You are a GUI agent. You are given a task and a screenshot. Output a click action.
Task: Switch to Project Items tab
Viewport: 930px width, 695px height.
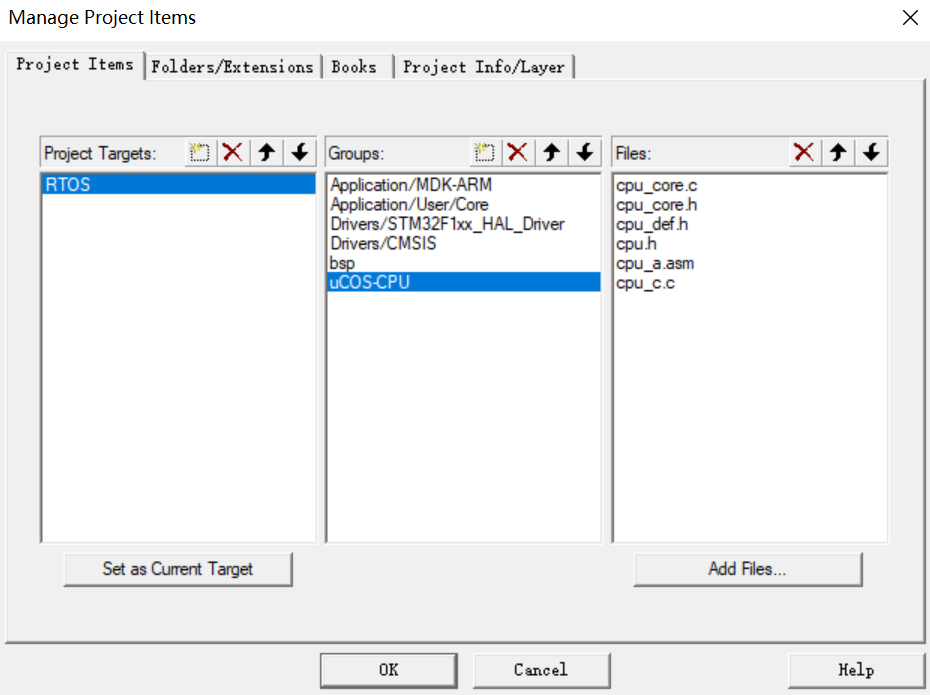coord(75,65)
